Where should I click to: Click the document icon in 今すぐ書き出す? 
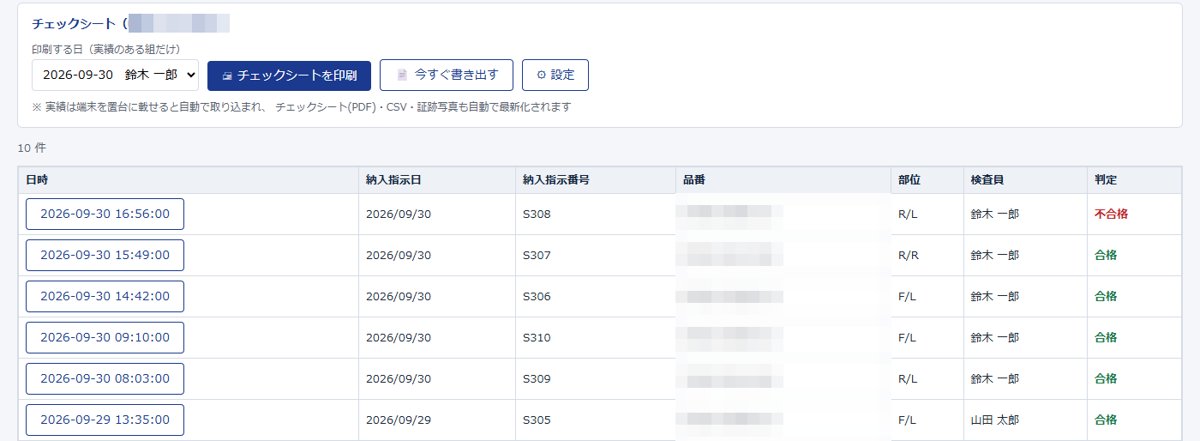click(x=402, y=75)
